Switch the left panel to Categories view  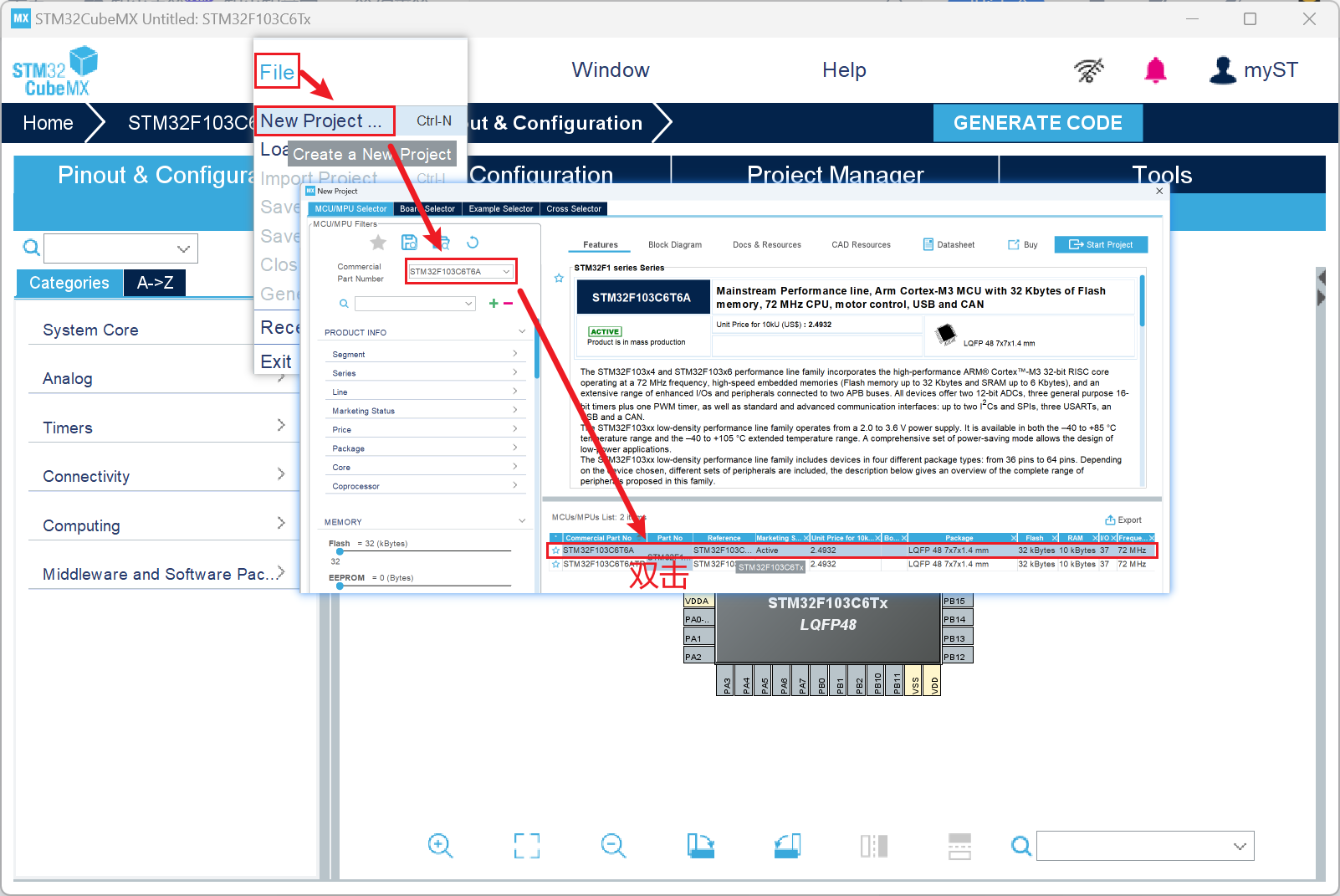coord(69,283)
